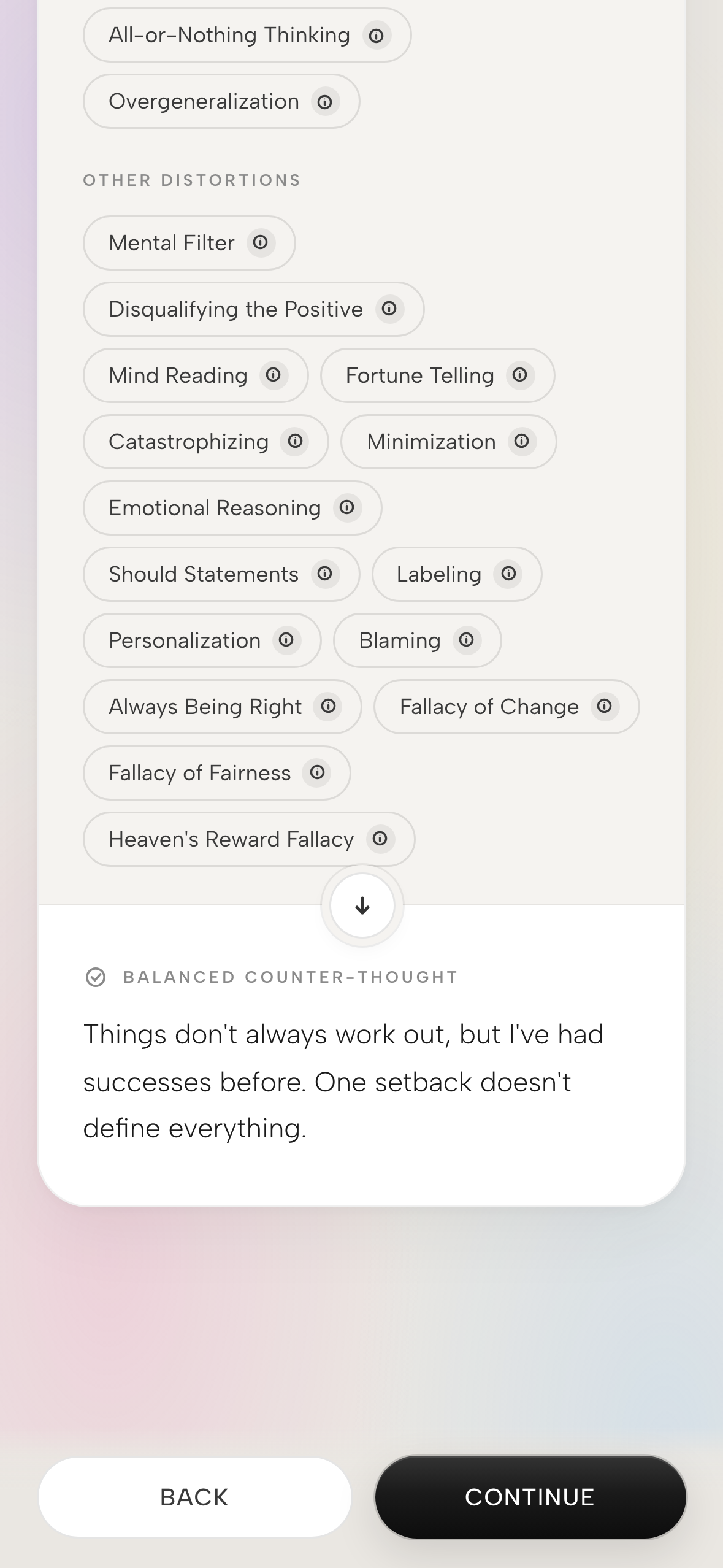View info about Heaven's Reward Fallacy
The image size is (723, 1568).
click(x=380, y=839)
